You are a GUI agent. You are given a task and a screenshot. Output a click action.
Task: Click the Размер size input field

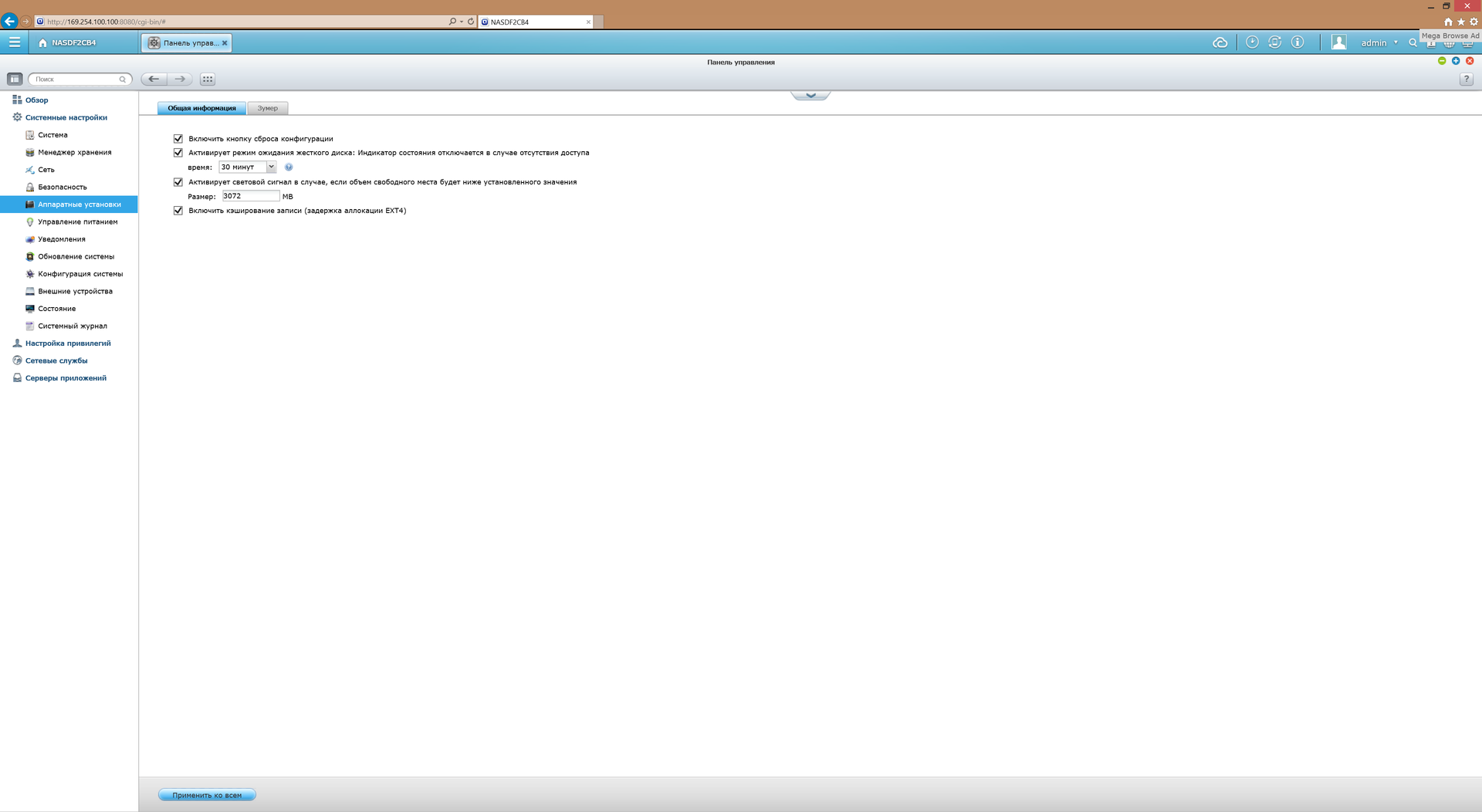[x=250, y=196]
